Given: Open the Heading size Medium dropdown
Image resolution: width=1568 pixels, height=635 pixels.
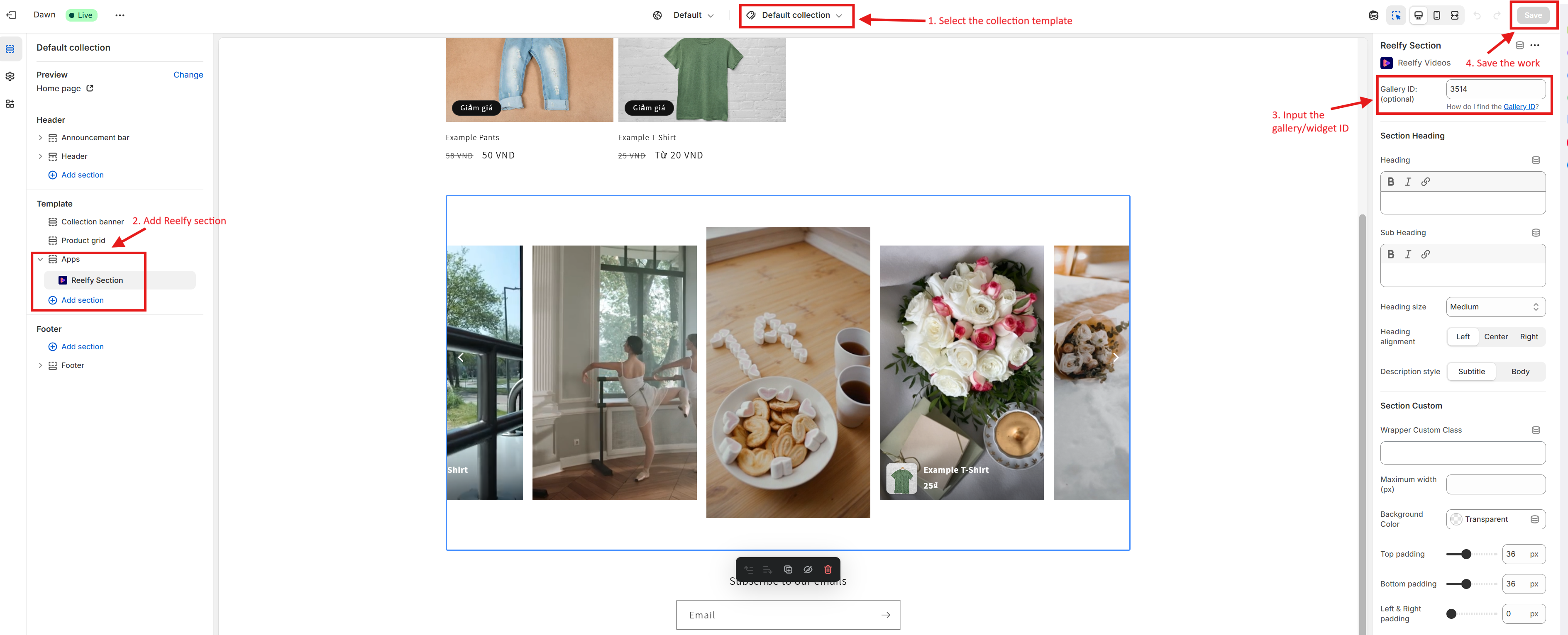Looking at the screenshot, I should [1495, 307].
